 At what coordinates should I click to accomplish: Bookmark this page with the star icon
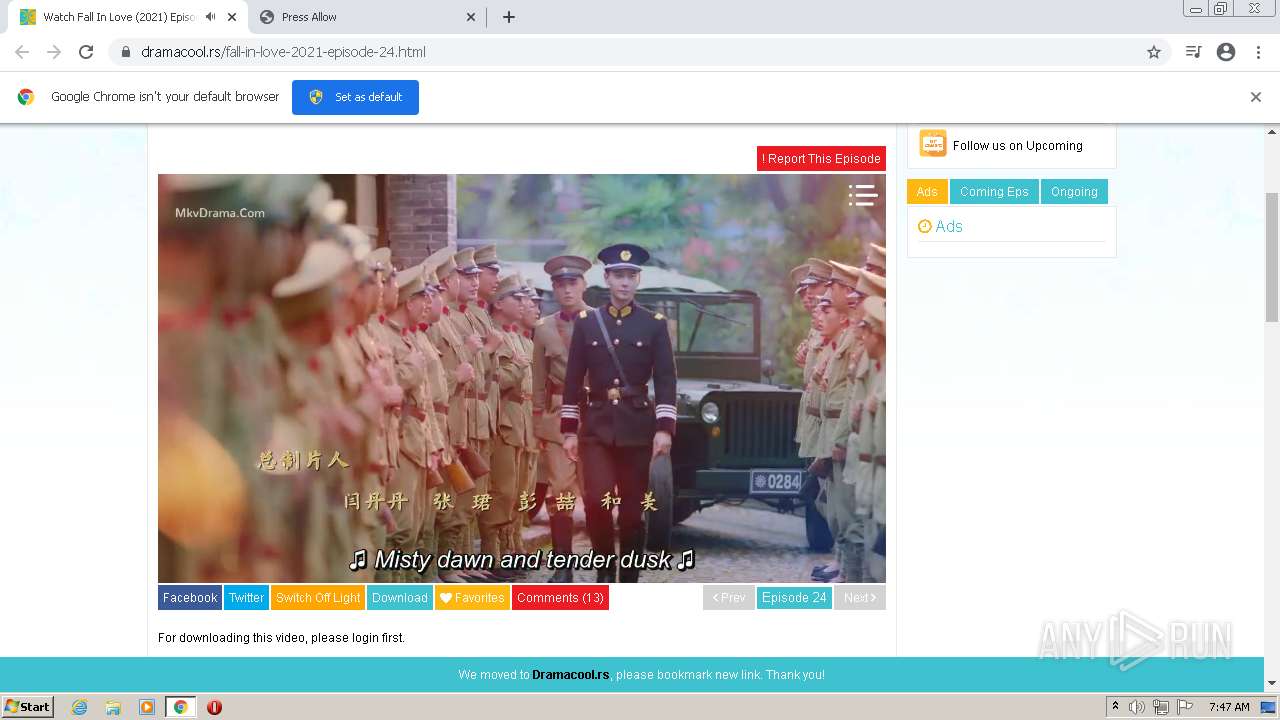tap(1154, 52)
